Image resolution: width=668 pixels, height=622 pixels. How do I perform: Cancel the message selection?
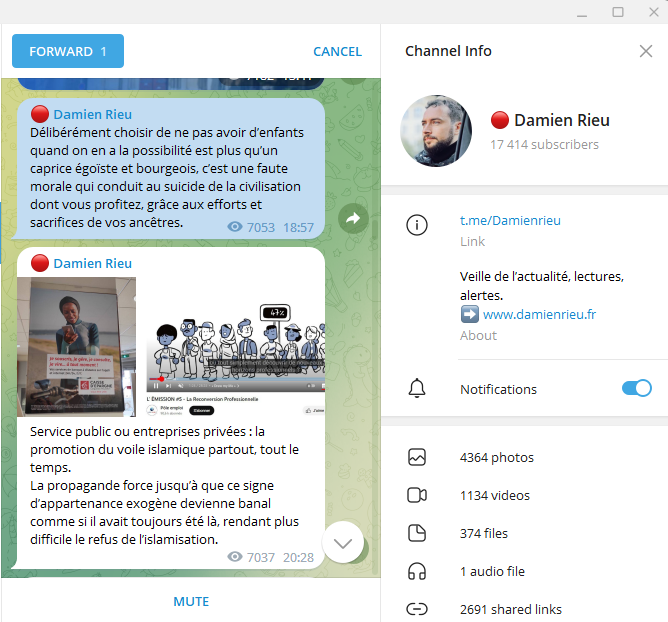[337, 51]
